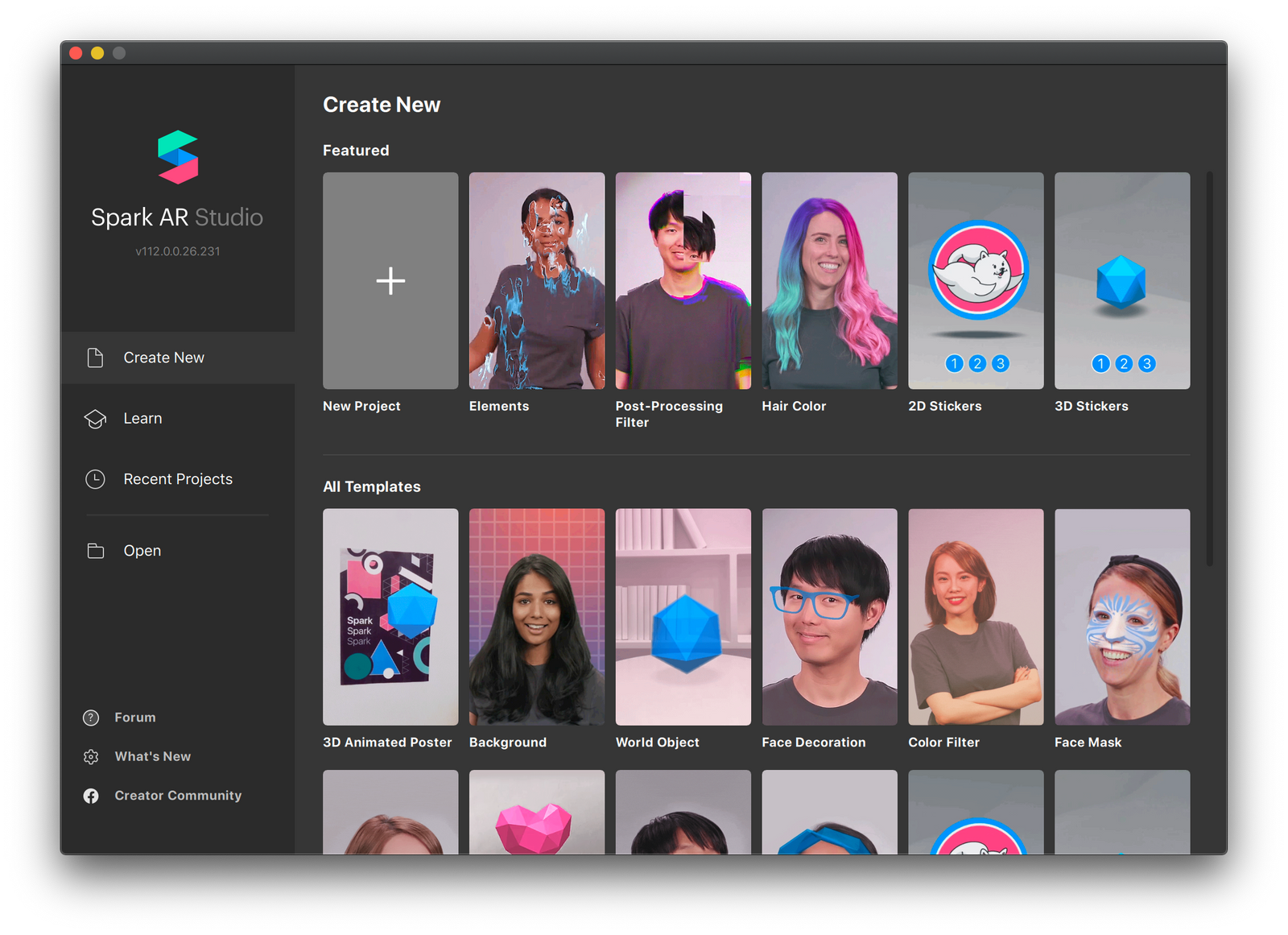Click the World Object label
The image size is (1288, 935).
point(658,743)
